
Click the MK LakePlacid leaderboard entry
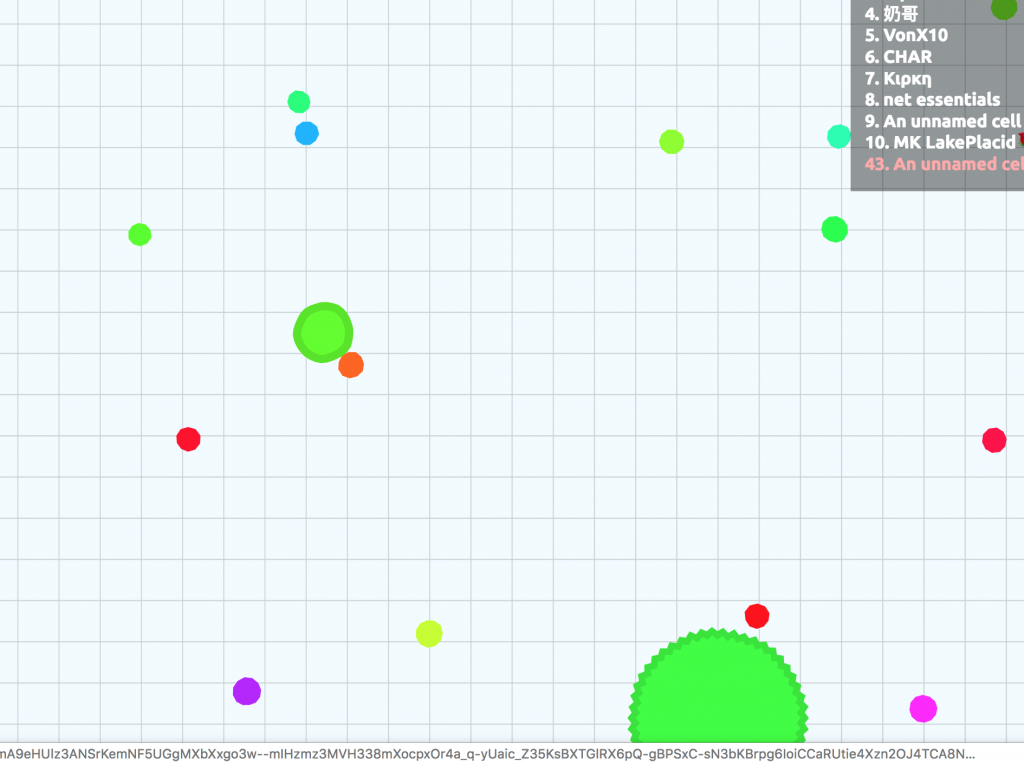click(x=940, y=142)
